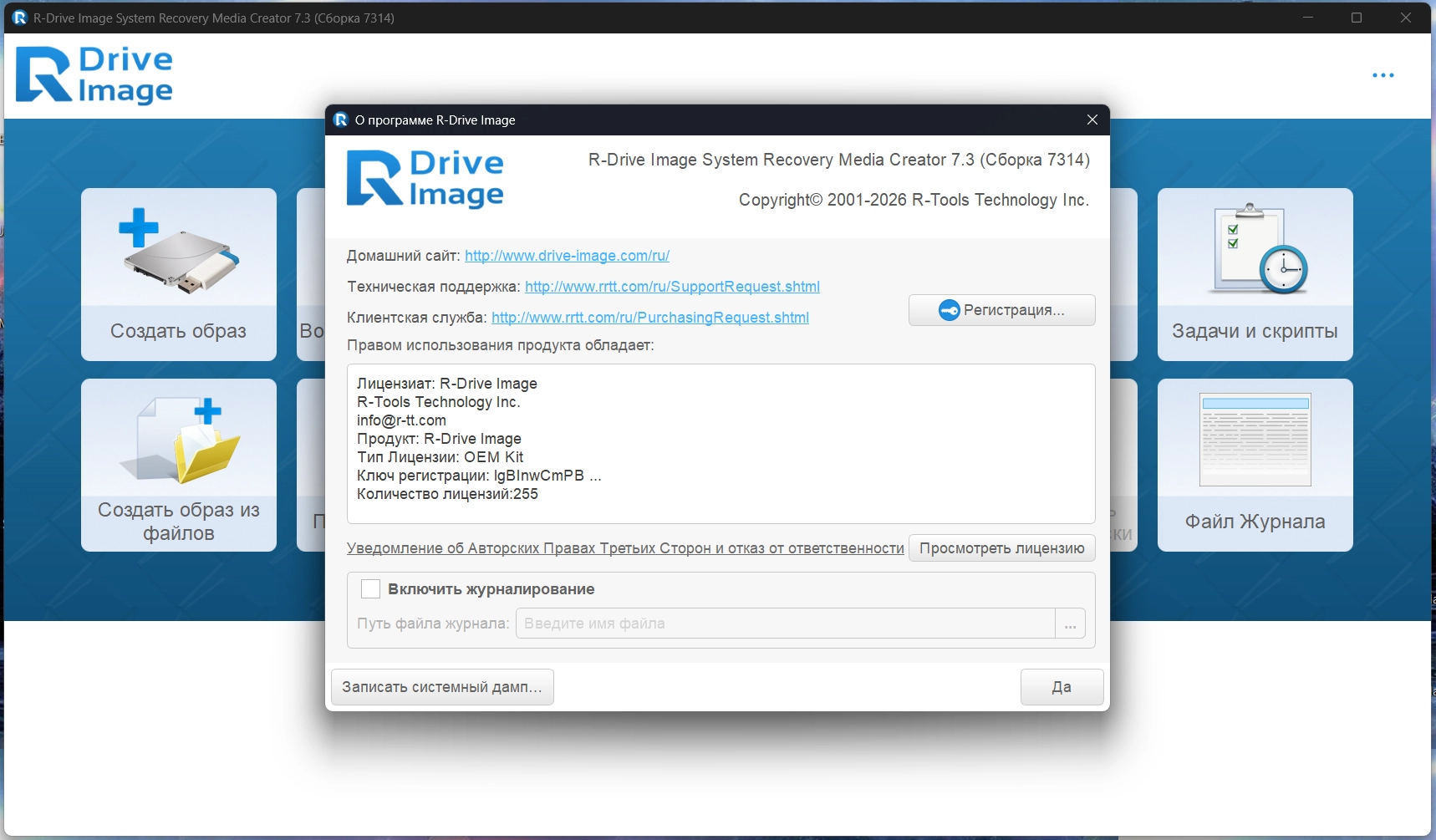Image resolution: width=1436 pixels, height=840 pixels.
Task: Maximize the main R-Drive Image window
Action: [x=1357, y=18]
